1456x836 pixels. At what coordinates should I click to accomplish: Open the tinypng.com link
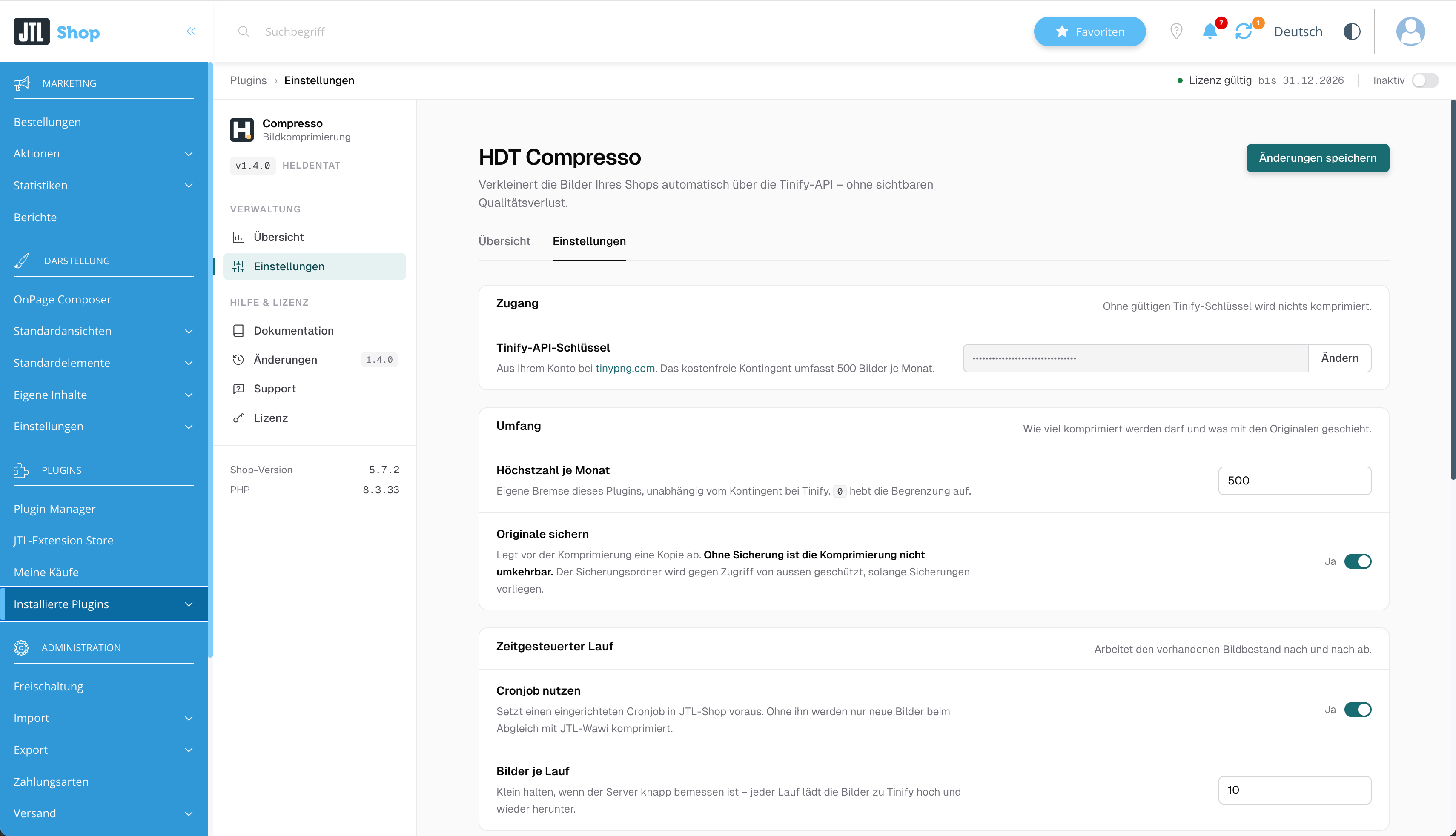(x=625, y=369)
